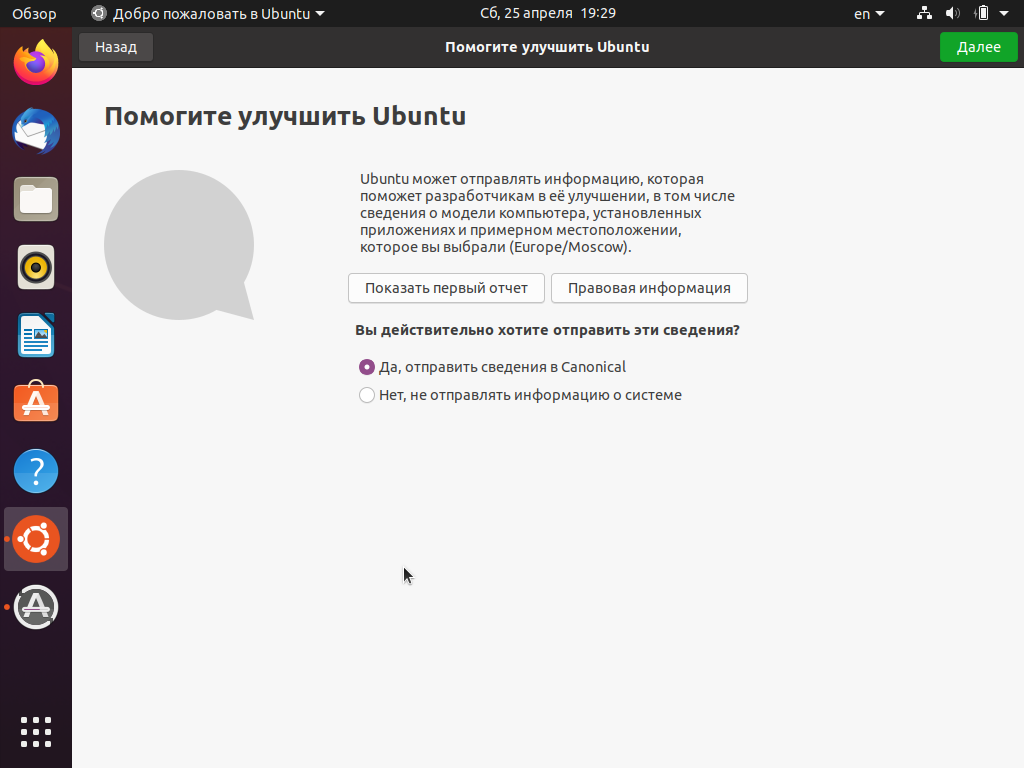This screenshot has height=768, width=1024.
Task: Open the Help question mark icon
Action: [36, 471]
